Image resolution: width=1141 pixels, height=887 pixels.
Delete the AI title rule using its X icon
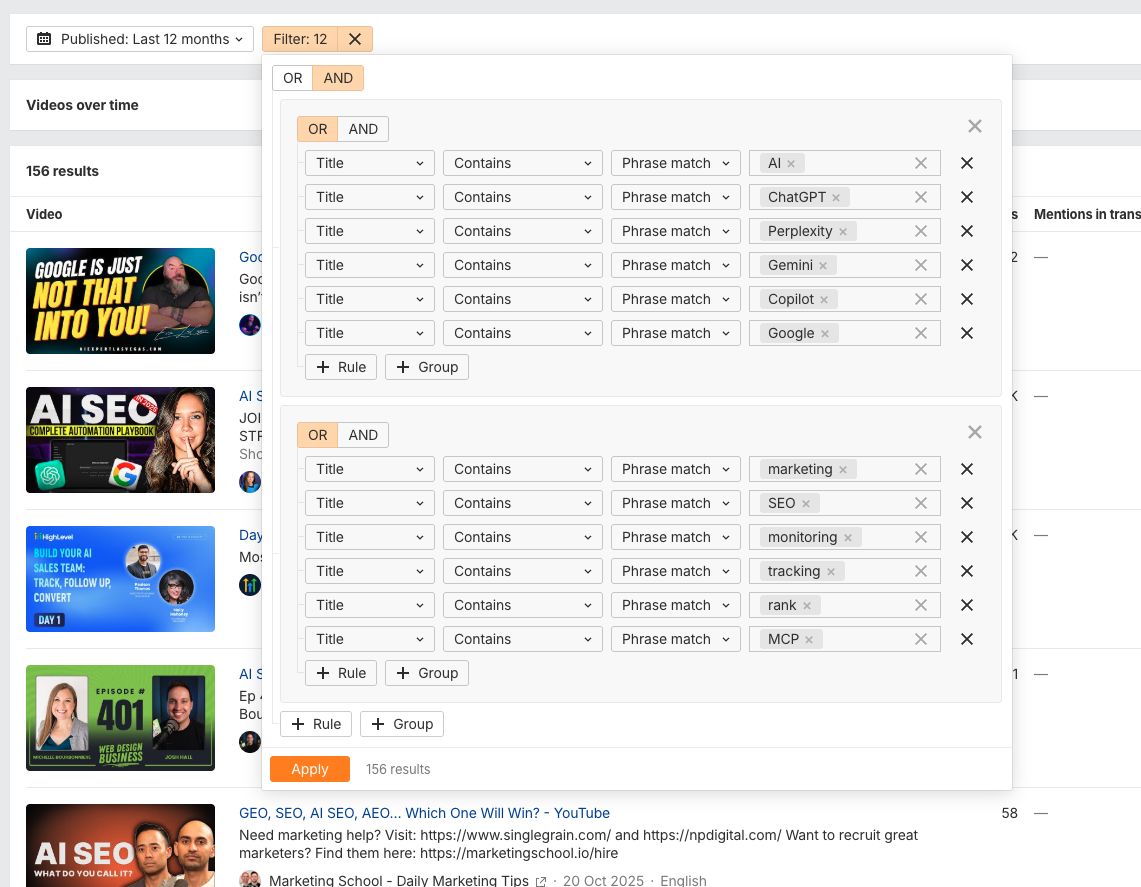[966, 162]
